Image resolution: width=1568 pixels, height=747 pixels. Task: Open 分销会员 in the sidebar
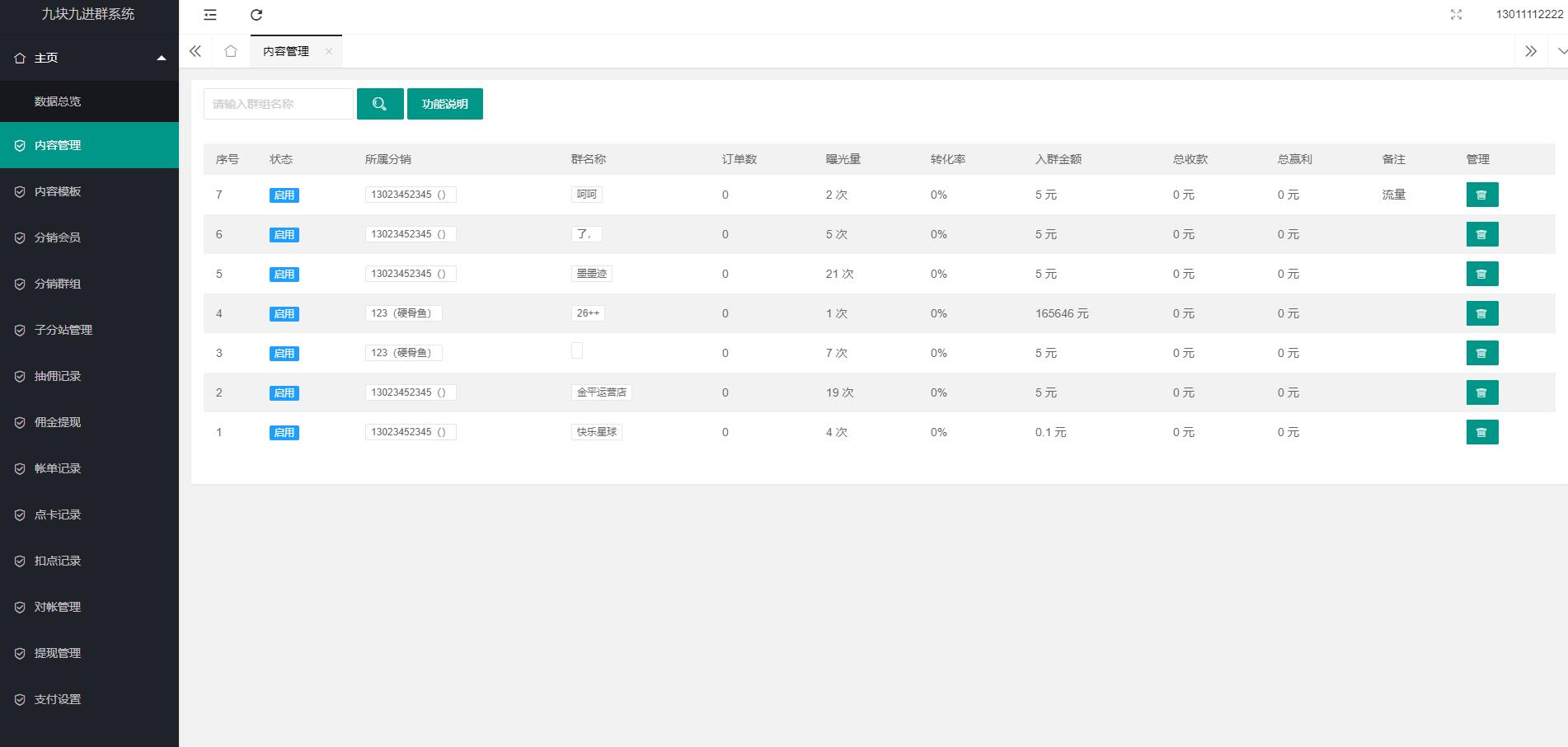(x=58, y=237)
